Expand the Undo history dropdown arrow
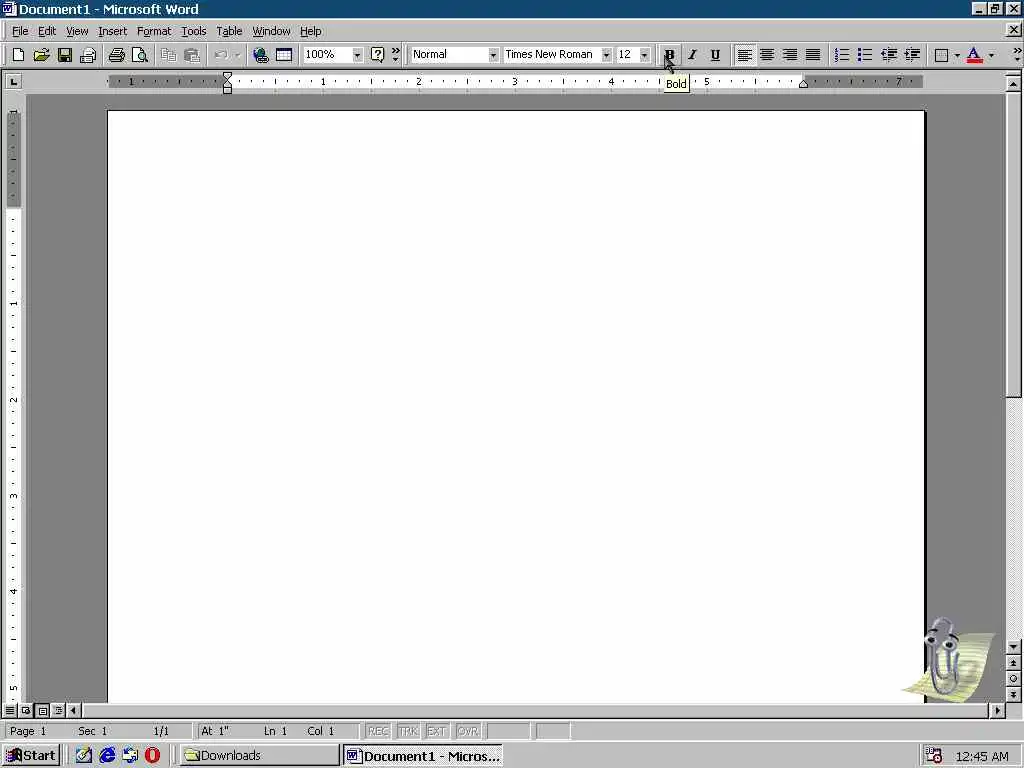The image size is (1024, 768). (x=238, y=55)
